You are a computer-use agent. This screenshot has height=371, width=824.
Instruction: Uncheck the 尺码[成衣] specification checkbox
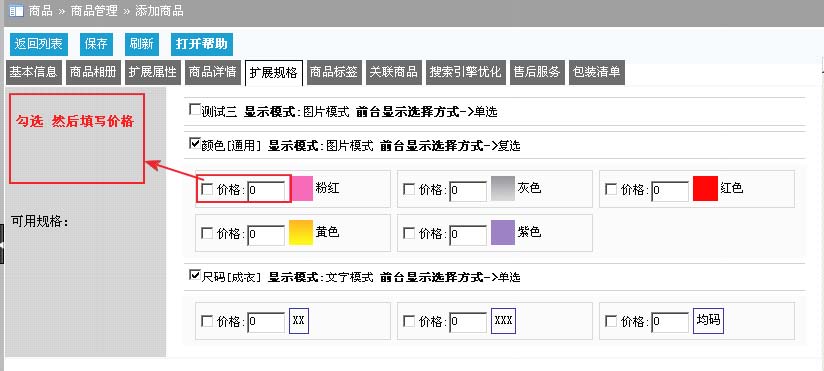(x=194, y=274)
